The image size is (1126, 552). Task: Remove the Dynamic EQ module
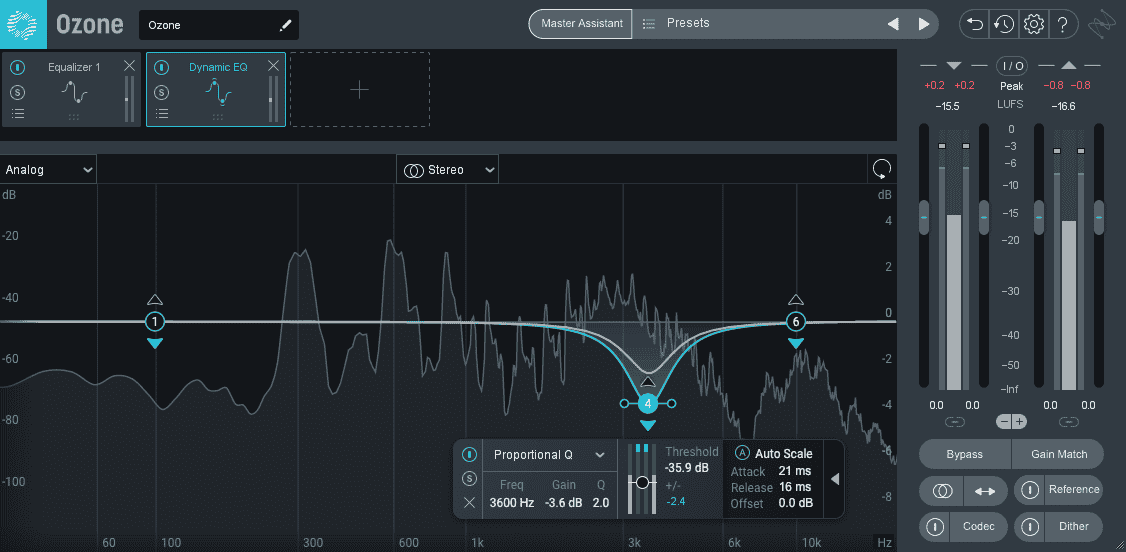[x=274, y=66]
